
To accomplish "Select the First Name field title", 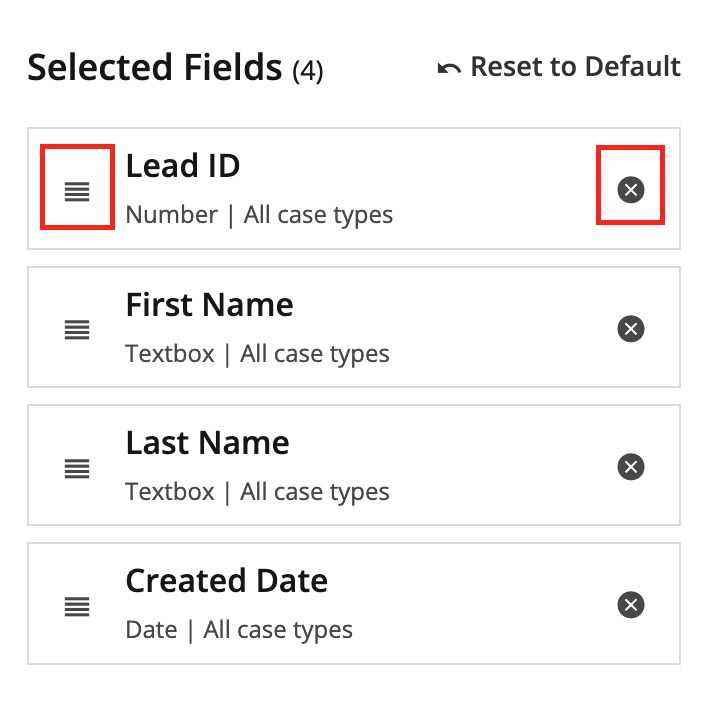I will [x=209, y=305].
